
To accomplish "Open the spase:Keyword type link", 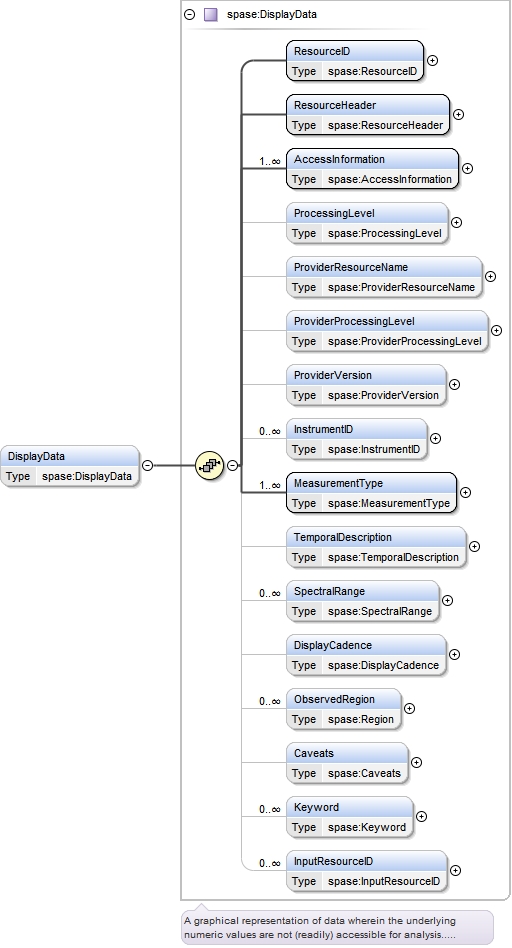I will pos(367,827).
